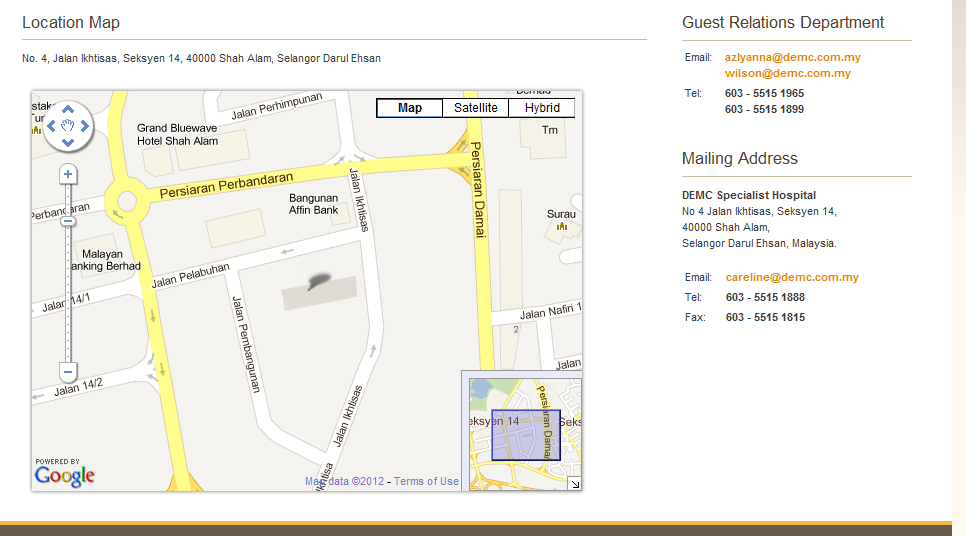Viewport: 966px width, 536px height.
Task: Click Seksyen 14 label in overview map
Action: [495, 421]
